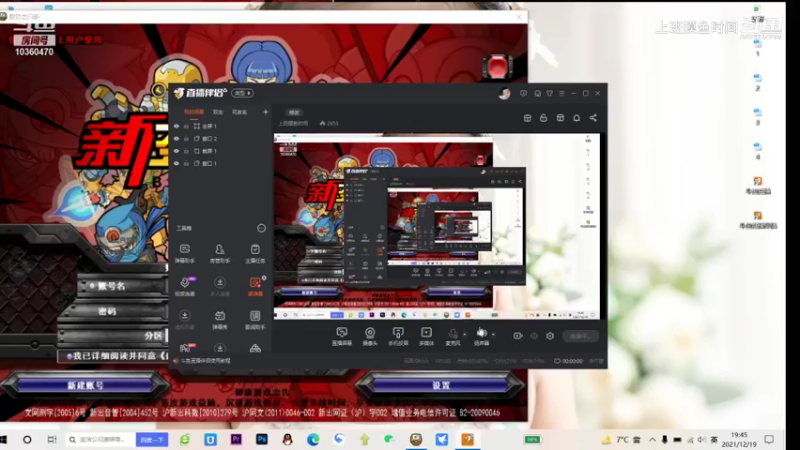The image size is (800, 450).
Task: Switch to the middle scene tab
Action: click(x=218, y=112)
